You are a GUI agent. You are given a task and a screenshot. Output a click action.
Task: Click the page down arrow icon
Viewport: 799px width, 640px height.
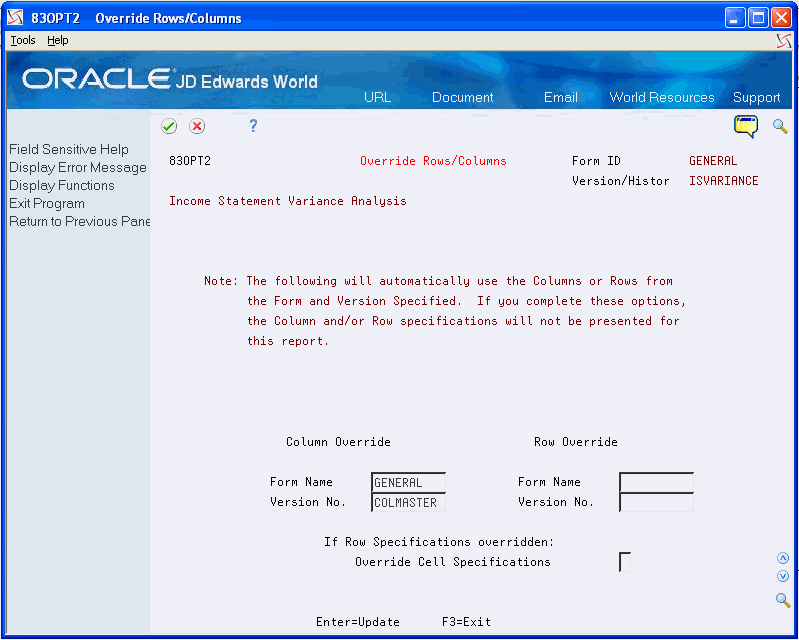click(x=783, y=576)
